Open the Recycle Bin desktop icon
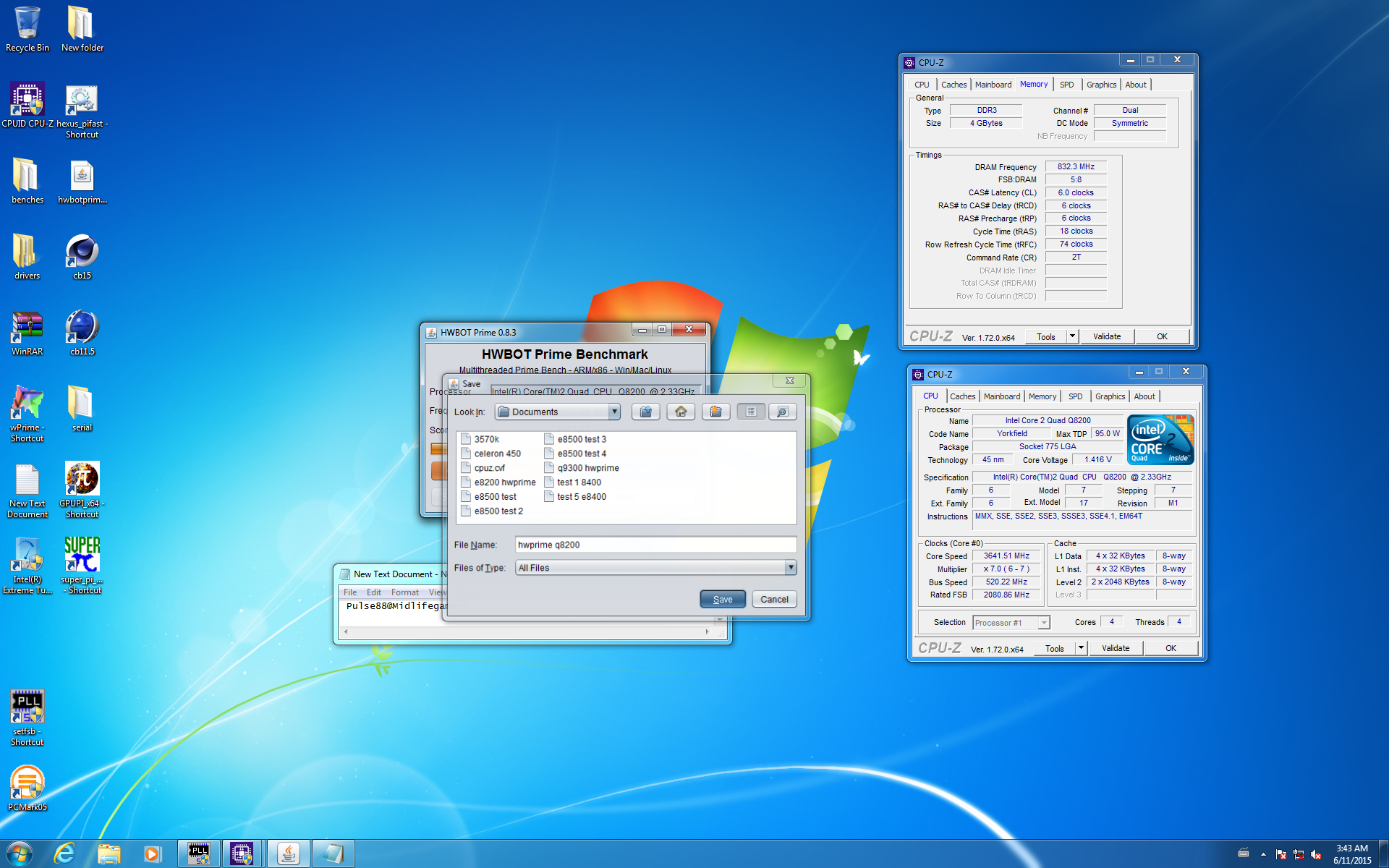1389x868 pixels. 27,29
